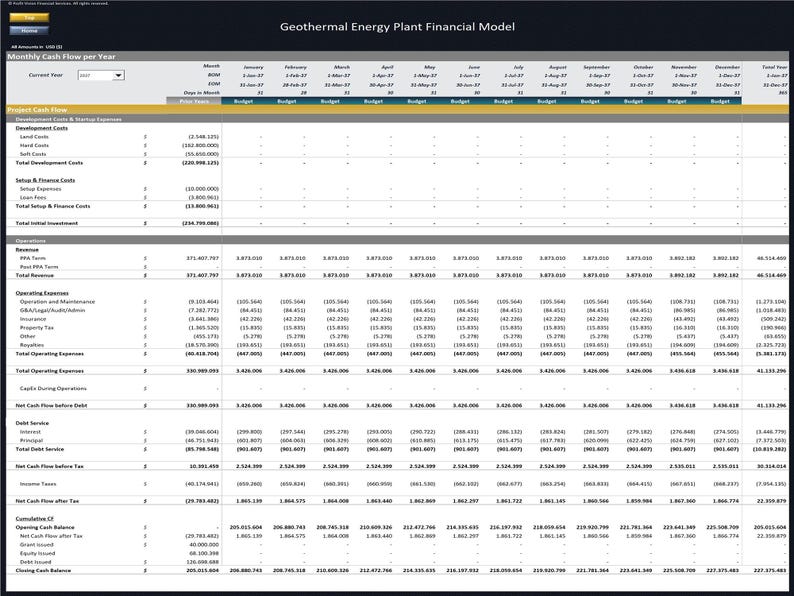Select CapEx During Operations row label
Image resolution: width=794 pixels, height=596 pixels.
53,388
